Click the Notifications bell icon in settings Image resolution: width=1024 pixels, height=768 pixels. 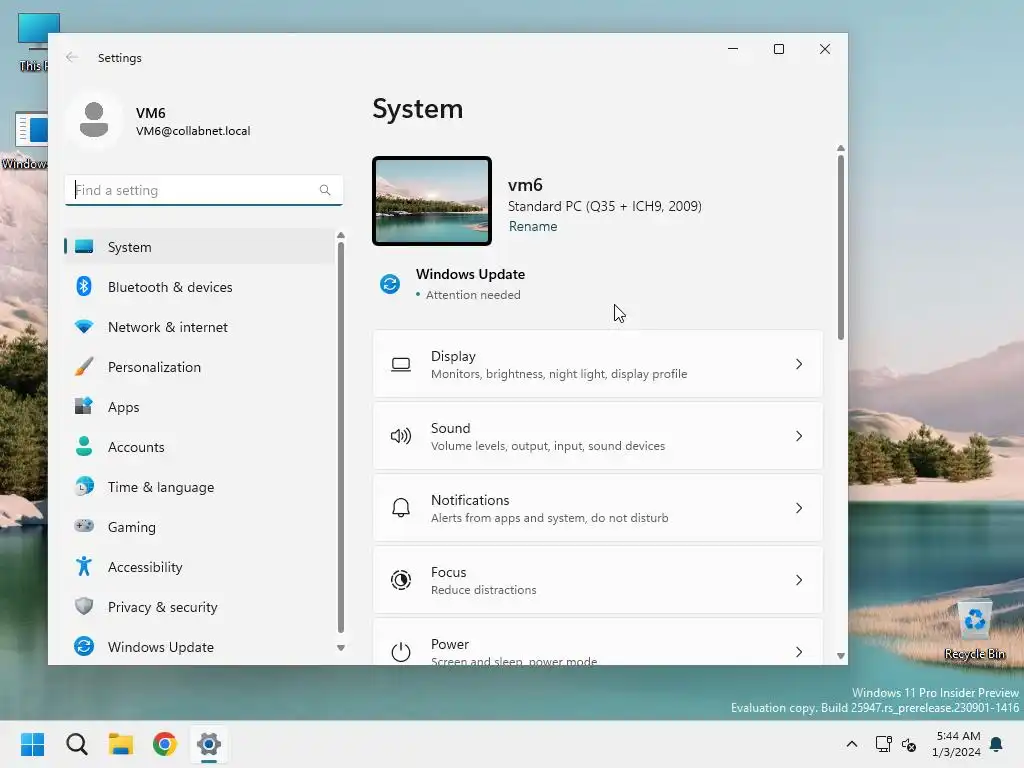[x=401, y=508]
